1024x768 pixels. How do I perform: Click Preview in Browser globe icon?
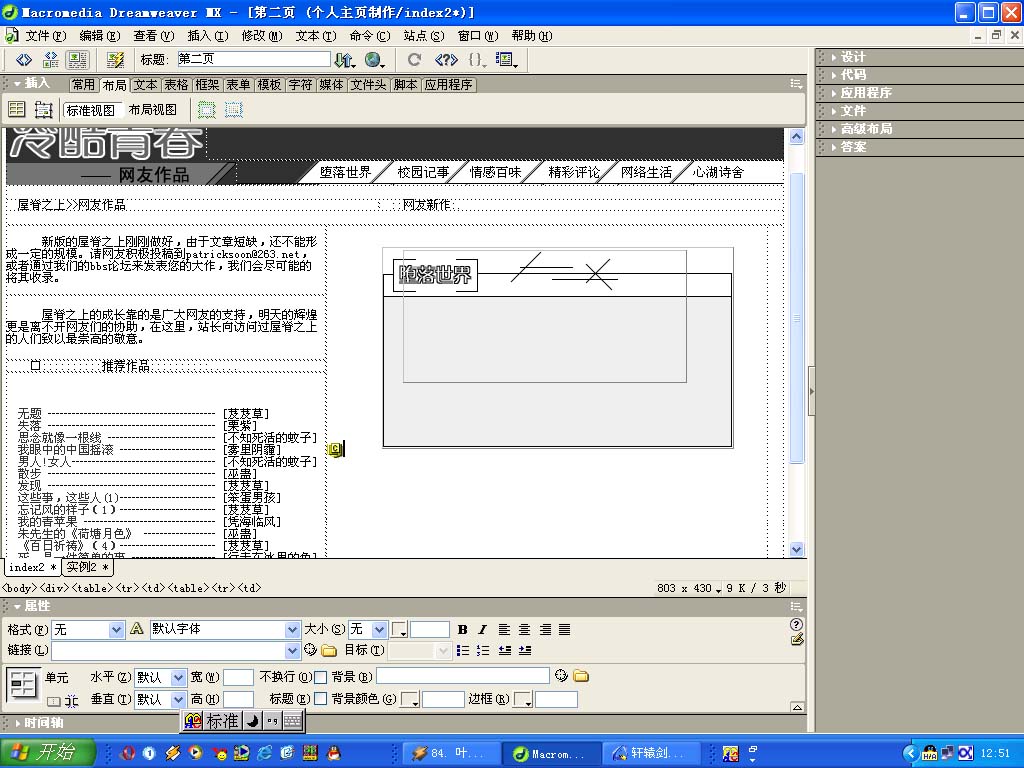374,60
